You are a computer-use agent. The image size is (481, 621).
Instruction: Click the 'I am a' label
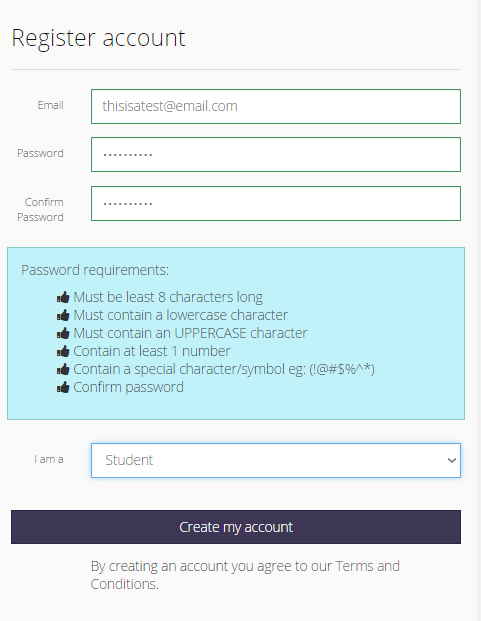tap(49, 459)
